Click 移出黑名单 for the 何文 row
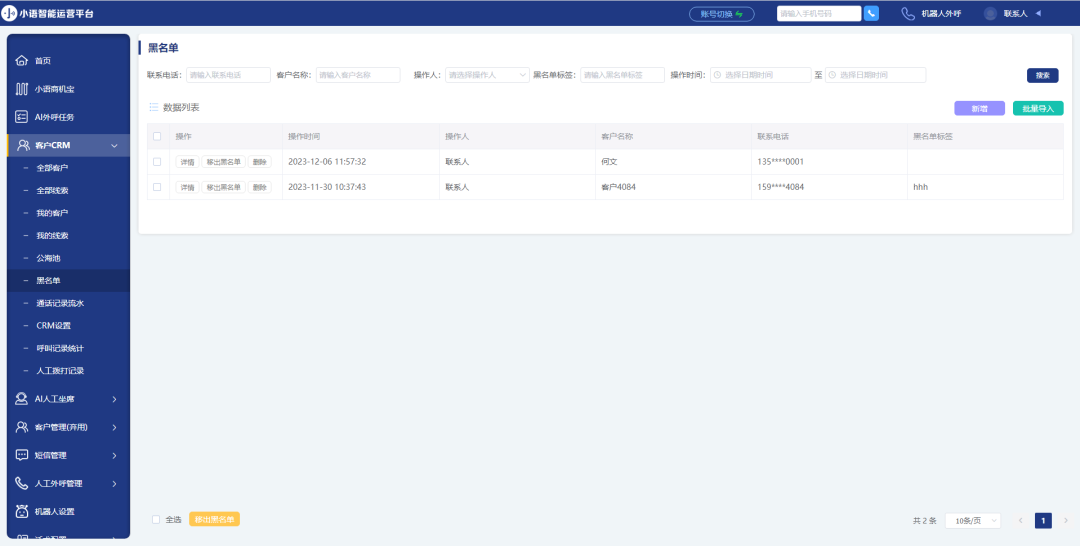 click(x=223, y=162)
